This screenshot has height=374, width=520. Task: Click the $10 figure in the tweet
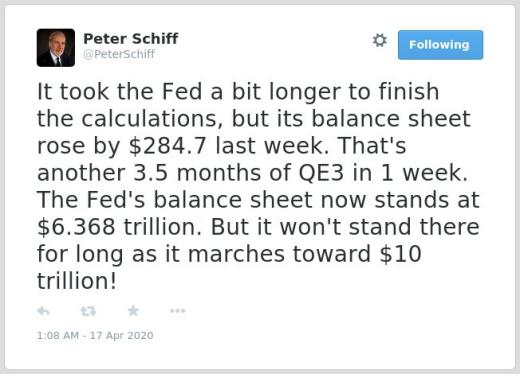coord(401,254)
